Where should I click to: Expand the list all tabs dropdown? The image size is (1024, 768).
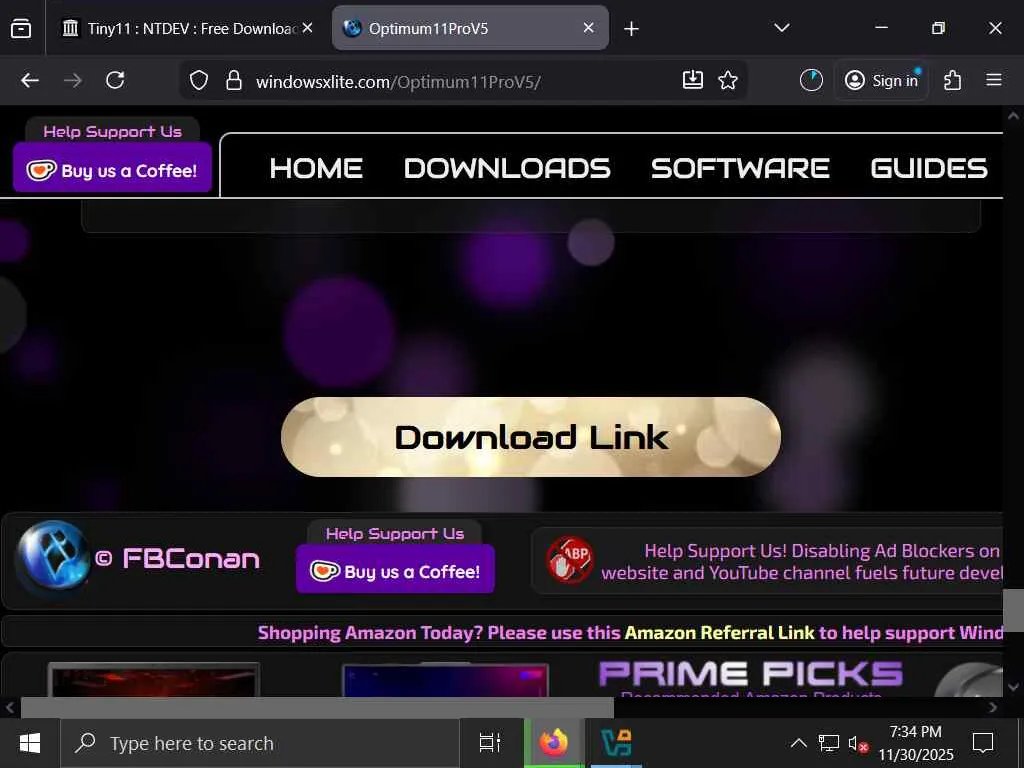tap(782, 28)
